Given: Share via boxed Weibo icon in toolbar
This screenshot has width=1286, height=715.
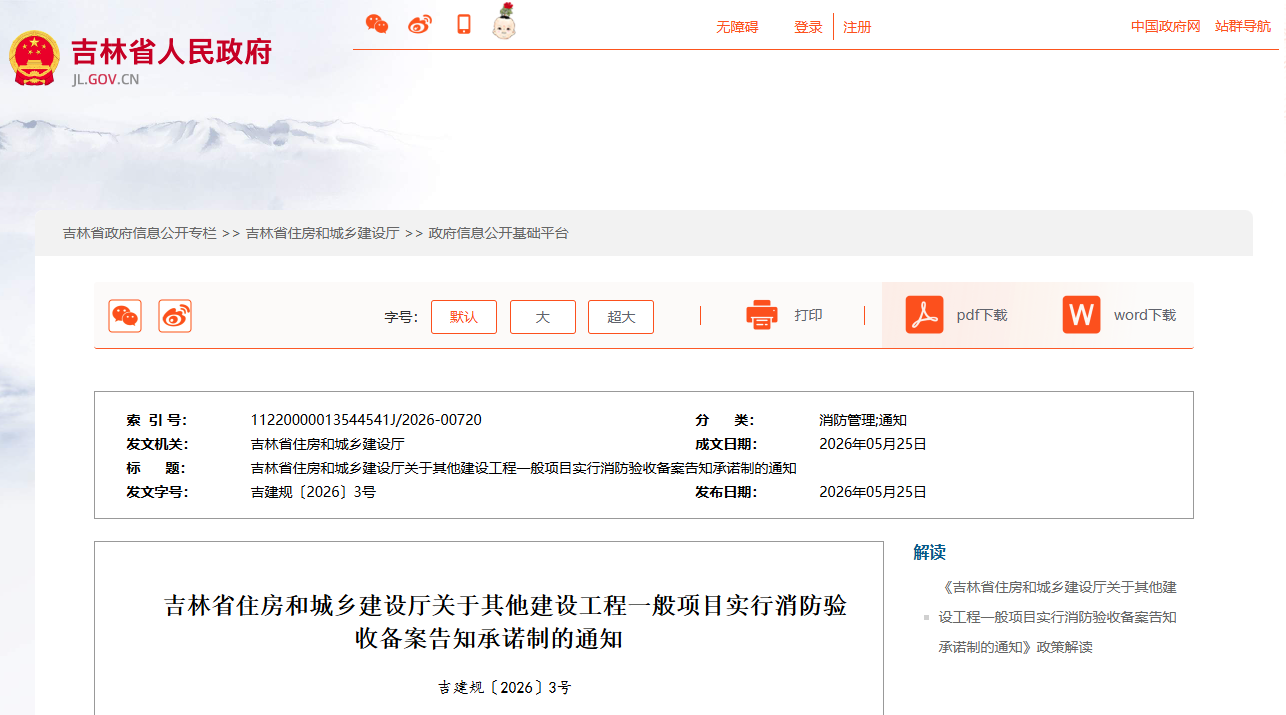Looking at the screenshot, I should (175, 316).
